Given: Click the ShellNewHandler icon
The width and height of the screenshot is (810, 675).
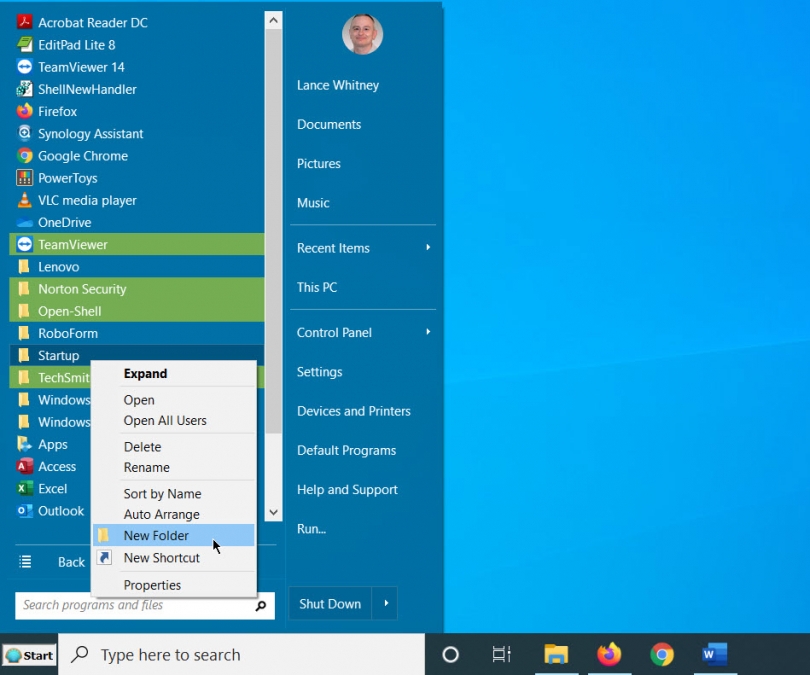Looking at the screenshot, I should click(x=24, y=89).
